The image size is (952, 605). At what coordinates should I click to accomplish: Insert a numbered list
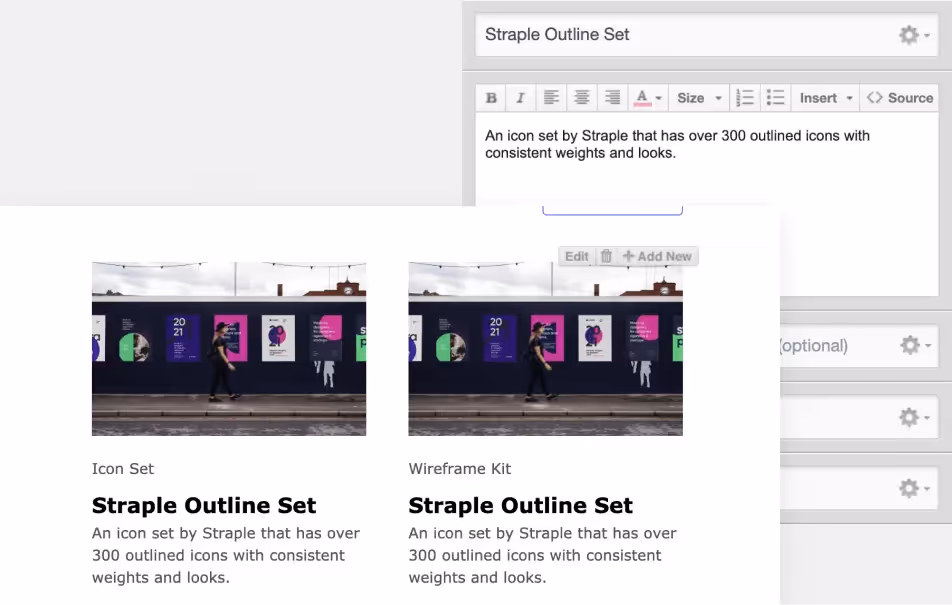click(745, 98)
